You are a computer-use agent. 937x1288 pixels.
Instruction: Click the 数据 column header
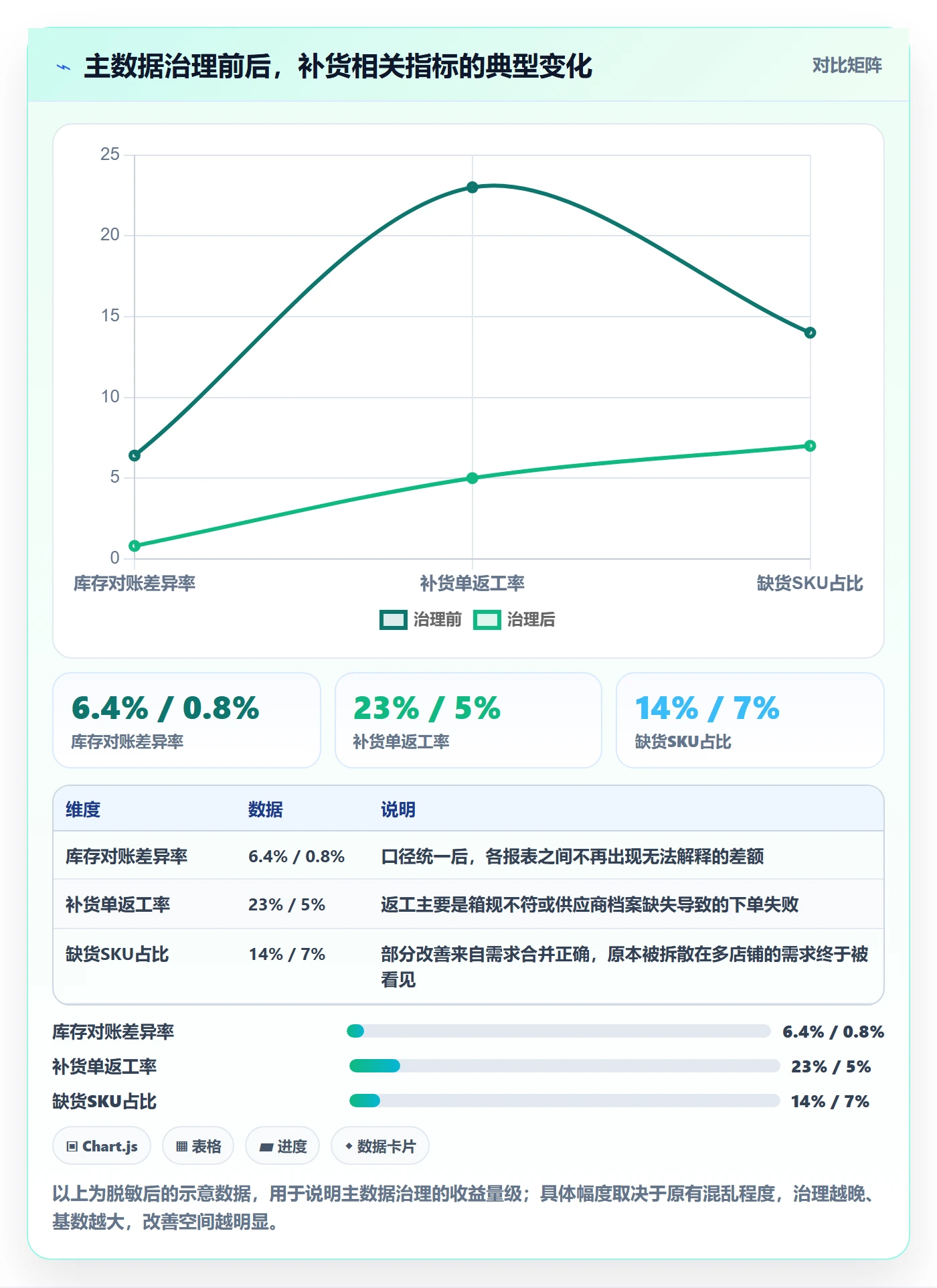tap(266, 809)
